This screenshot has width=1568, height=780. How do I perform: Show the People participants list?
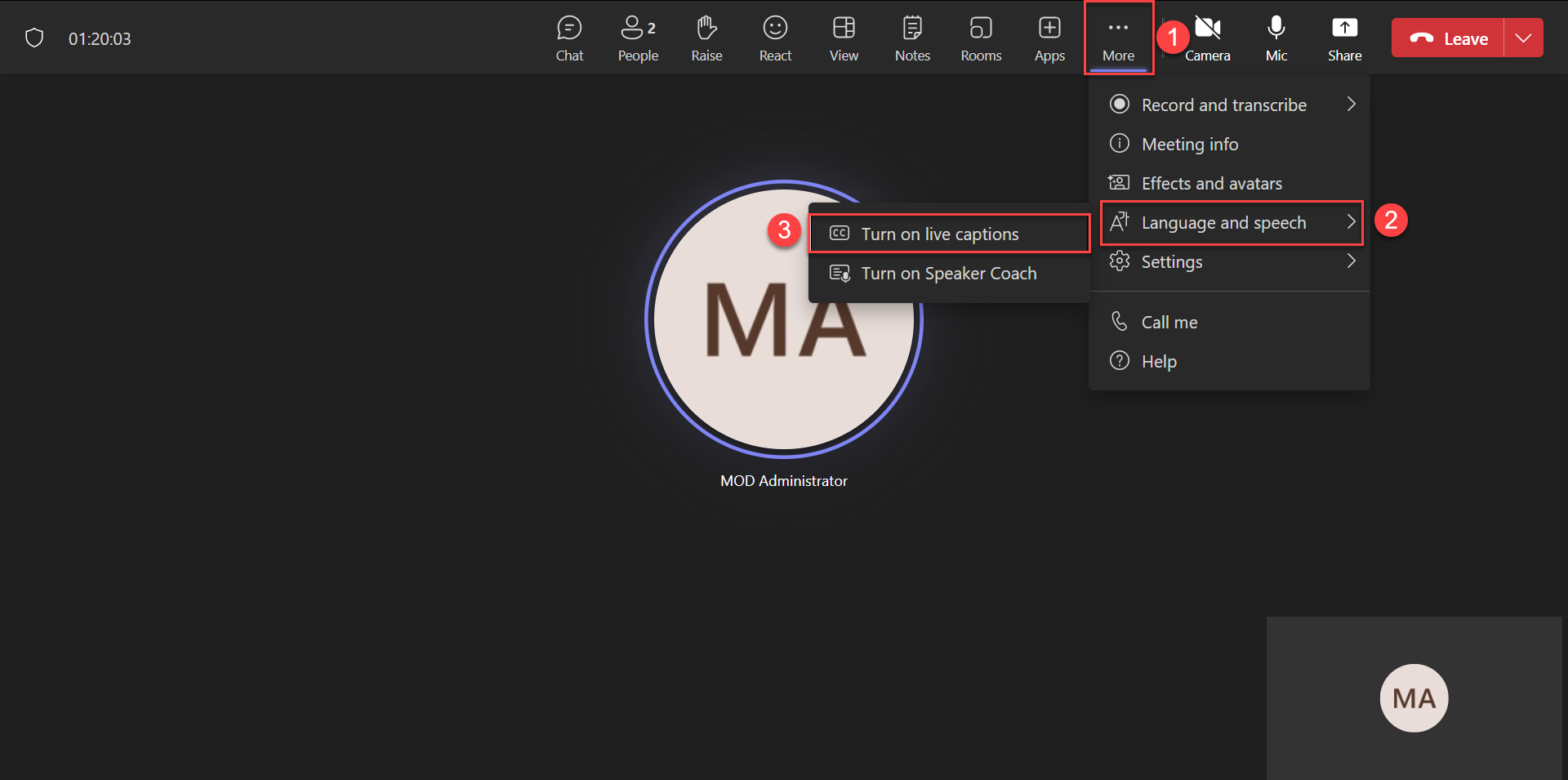point(638,38)
